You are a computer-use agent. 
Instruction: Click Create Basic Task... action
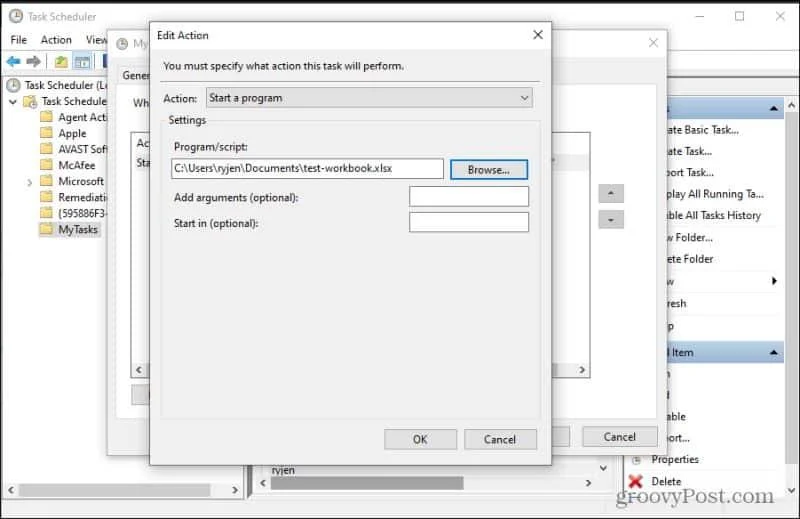(x=703, y=130)
